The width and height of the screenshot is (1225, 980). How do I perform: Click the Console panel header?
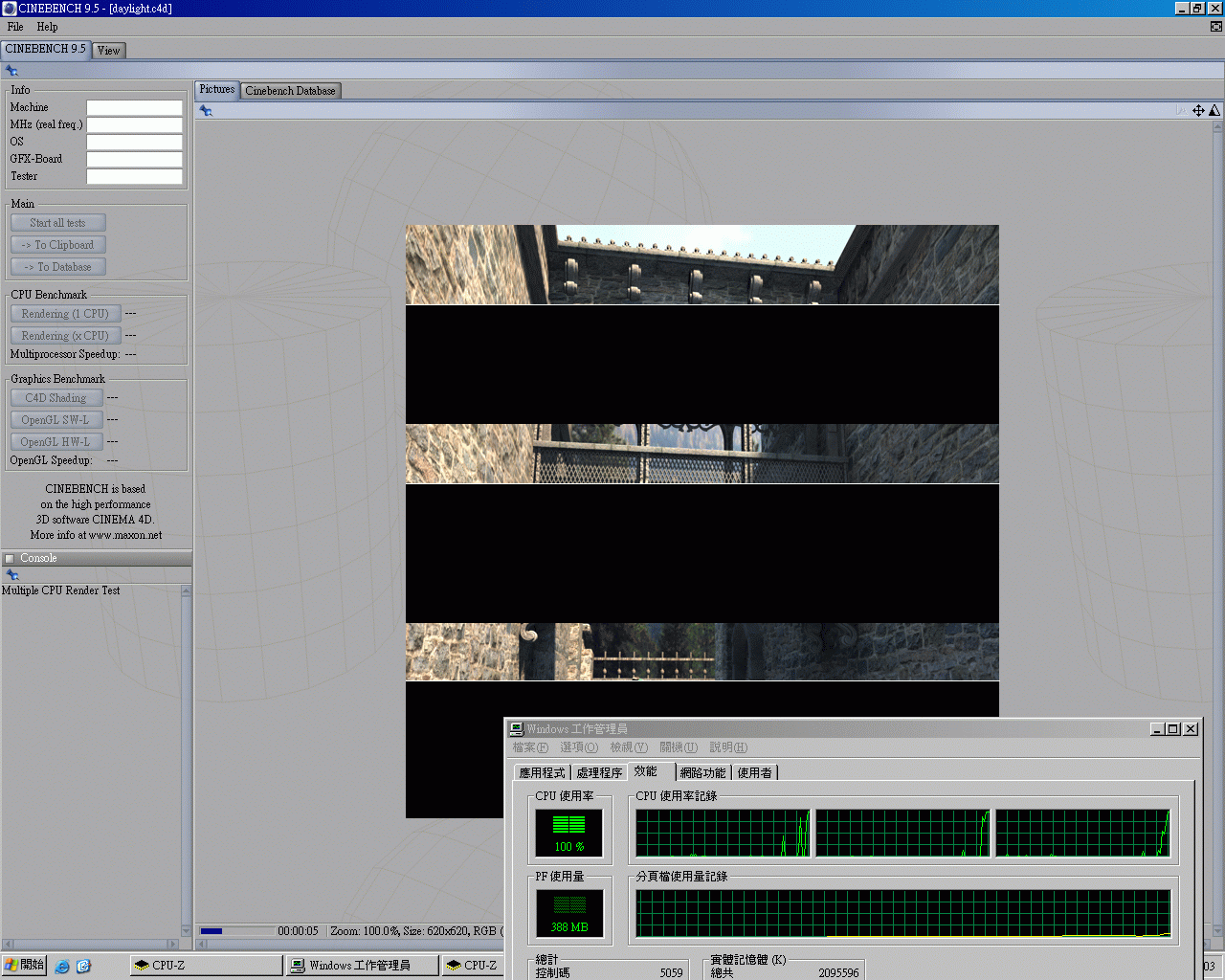(96, 559)
